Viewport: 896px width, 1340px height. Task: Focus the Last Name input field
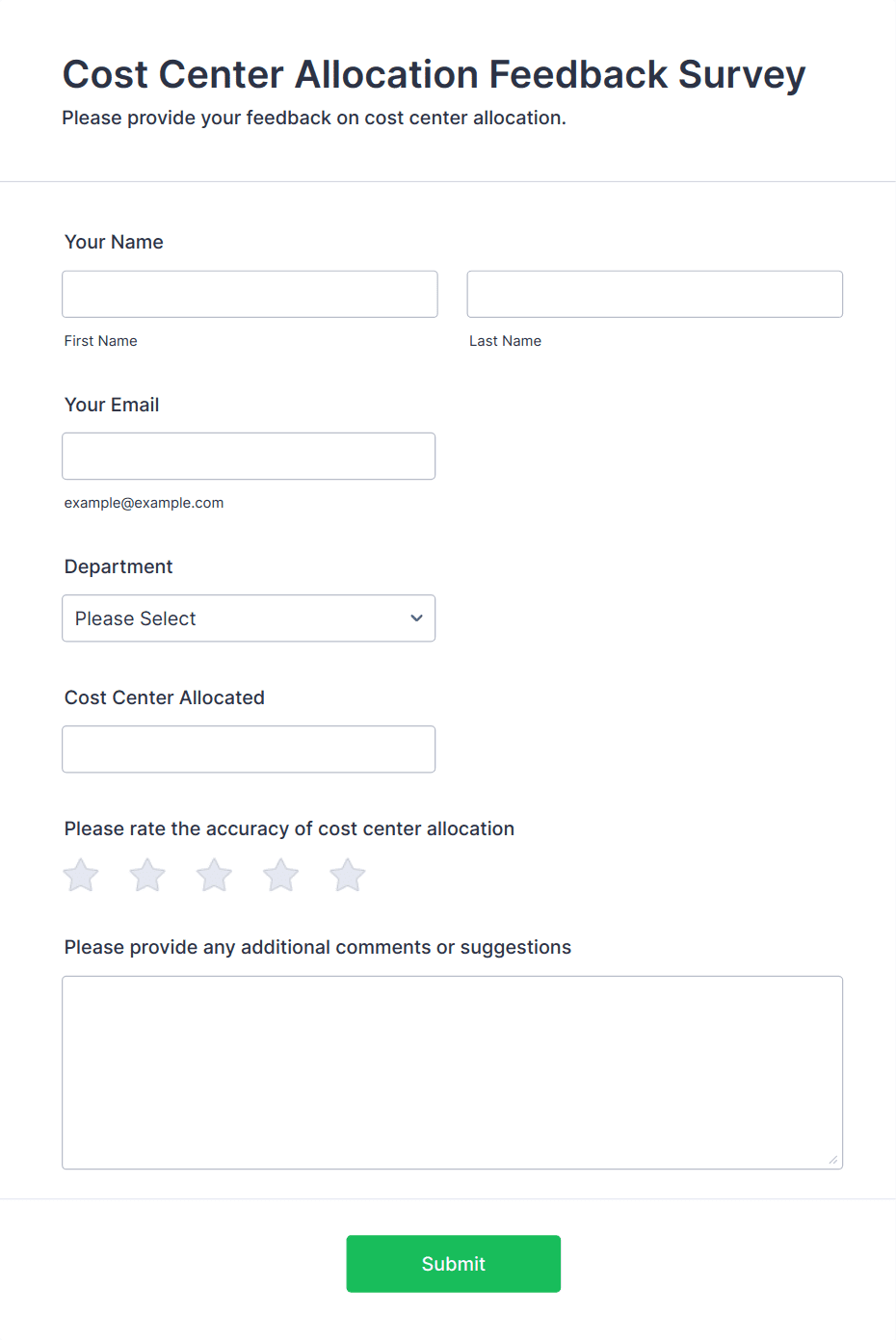(x=655, y=294)
